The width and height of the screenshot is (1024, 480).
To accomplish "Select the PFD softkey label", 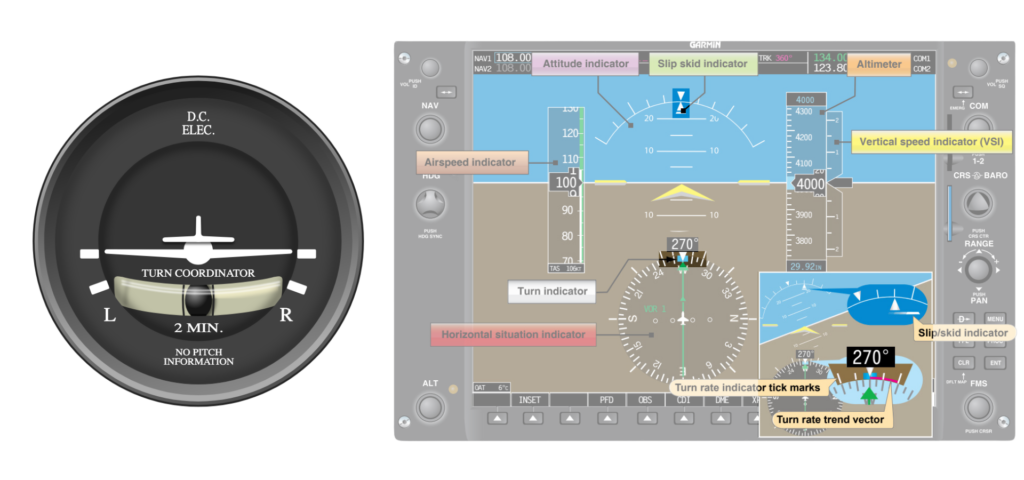I will pyautogui.click(x=607, y=400).
